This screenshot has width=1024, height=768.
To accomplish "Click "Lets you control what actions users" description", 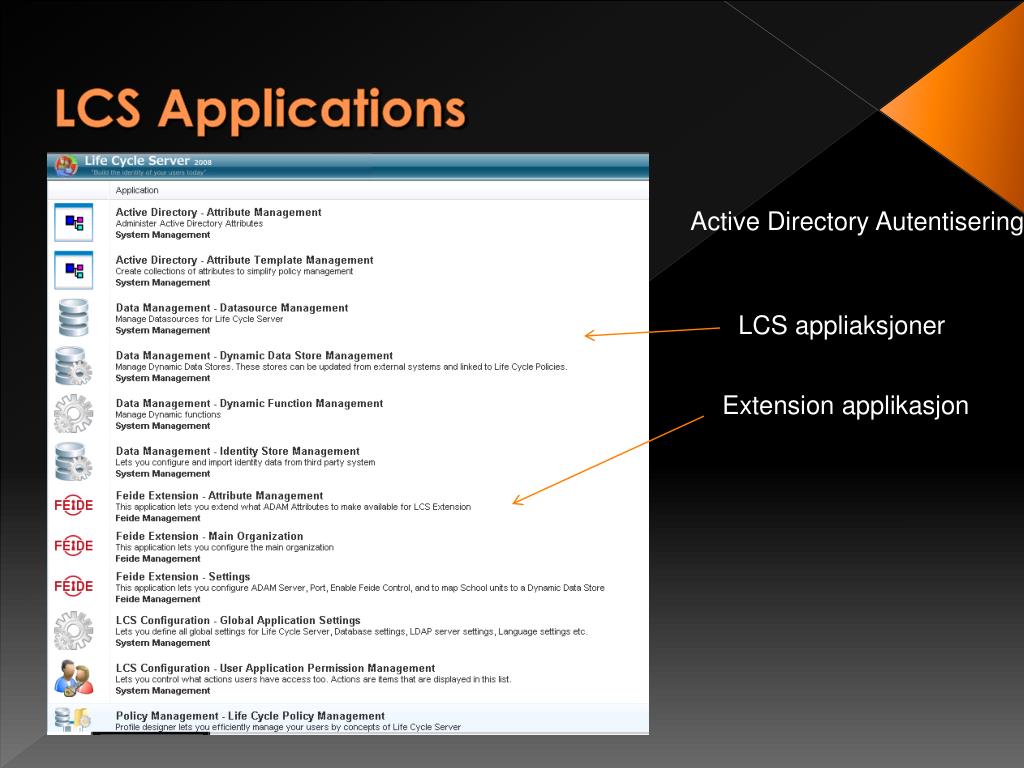I will tap(313, 679).
